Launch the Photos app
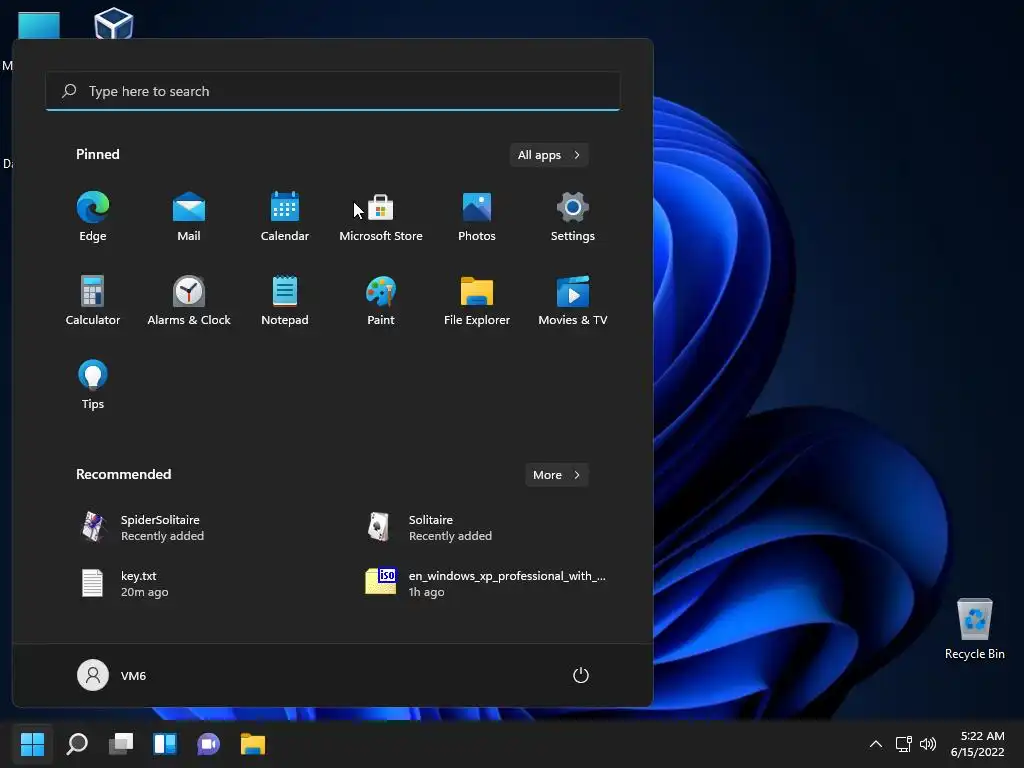This screenshot has width=1024, height=768. (x=477, y=217)
